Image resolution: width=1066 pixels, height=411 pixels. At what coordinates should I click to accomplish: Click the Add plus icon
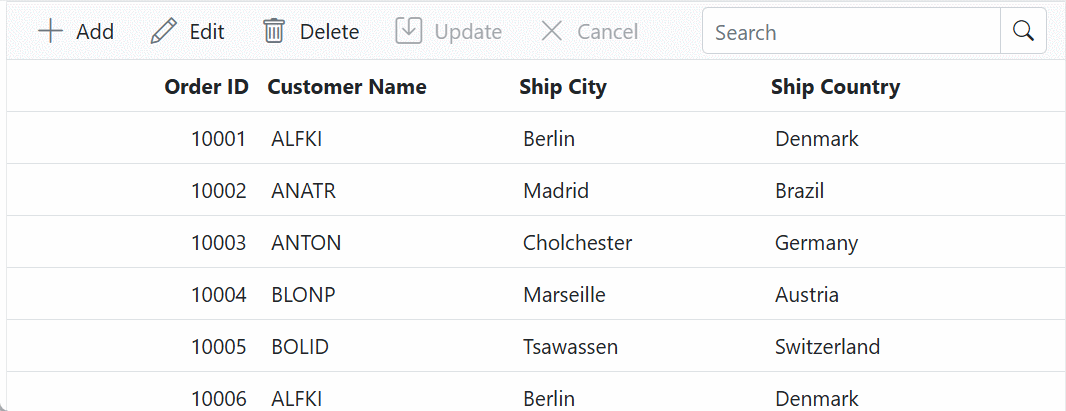pyautogui.click(x=50, y=31)
